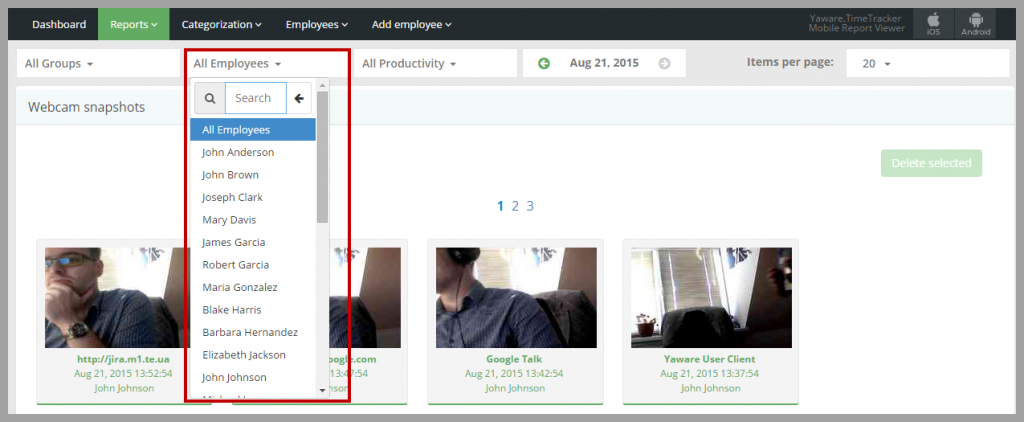Open the iOS mobile report viewer
This screenshot has height=422, width=1024.
coord(933,24)
